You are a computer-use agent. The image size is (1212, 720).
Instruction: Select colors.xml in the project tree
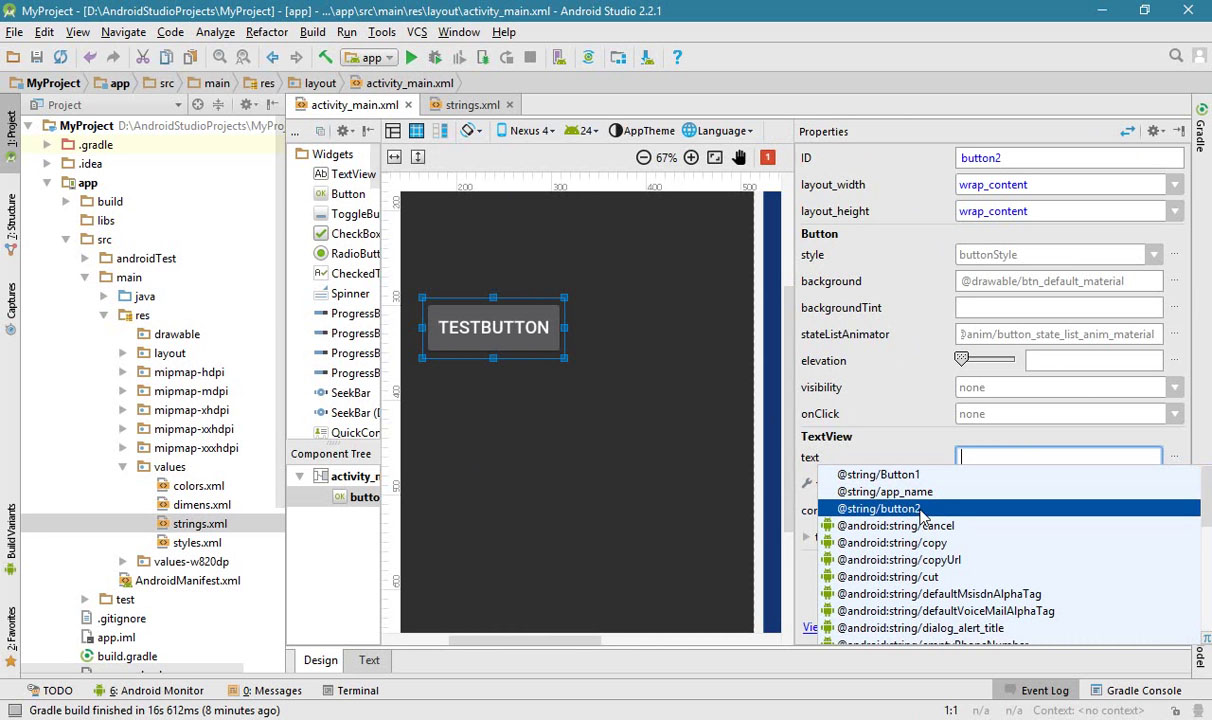click(198, 486)
